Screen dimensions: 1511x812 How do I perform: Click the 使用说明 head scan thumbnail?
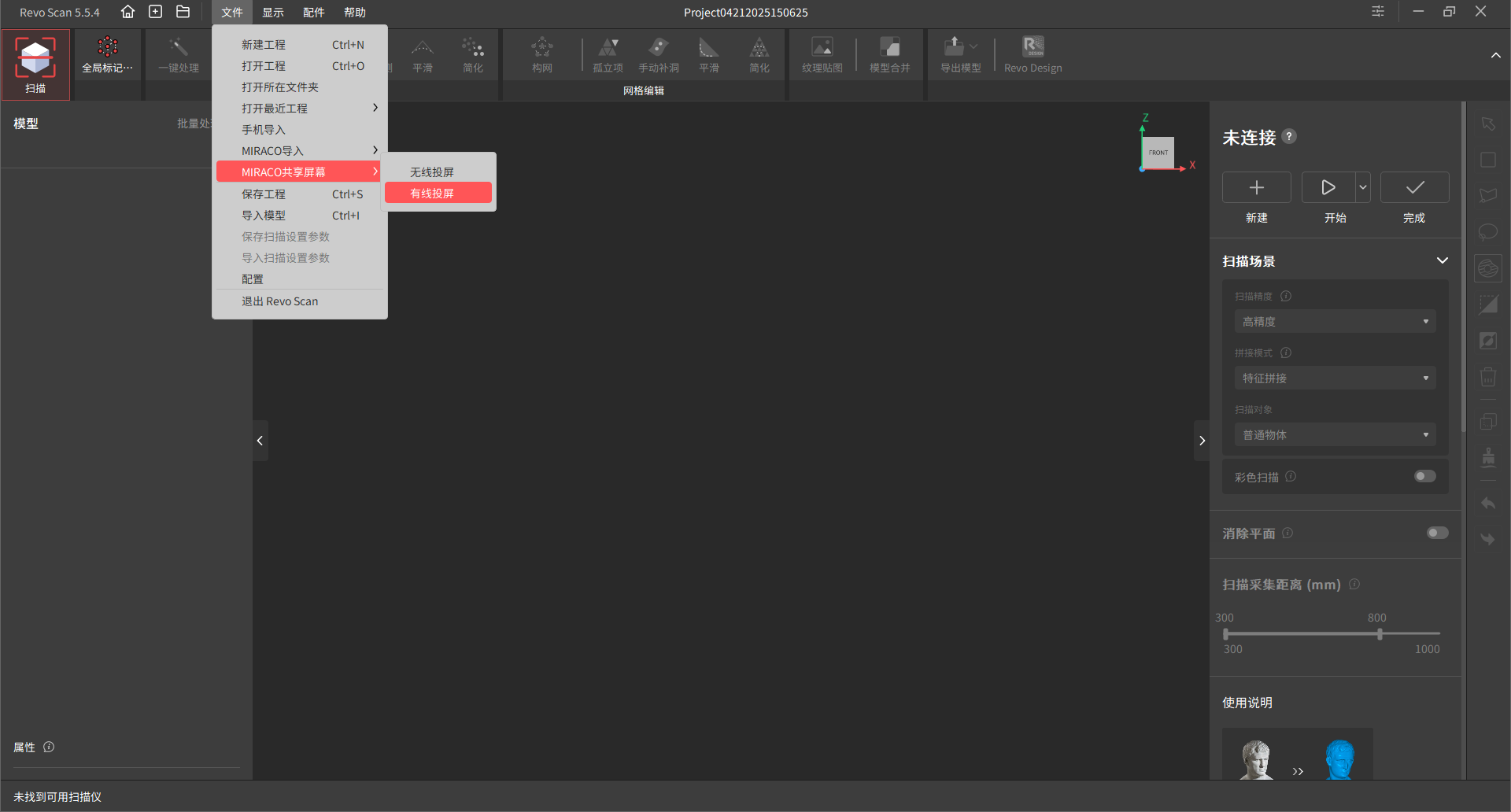1298,755
